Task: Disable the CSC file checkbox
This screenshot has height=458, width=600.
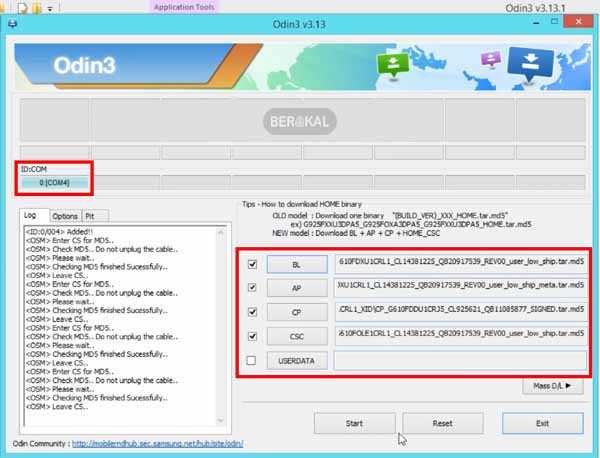Action: point(251,336)
